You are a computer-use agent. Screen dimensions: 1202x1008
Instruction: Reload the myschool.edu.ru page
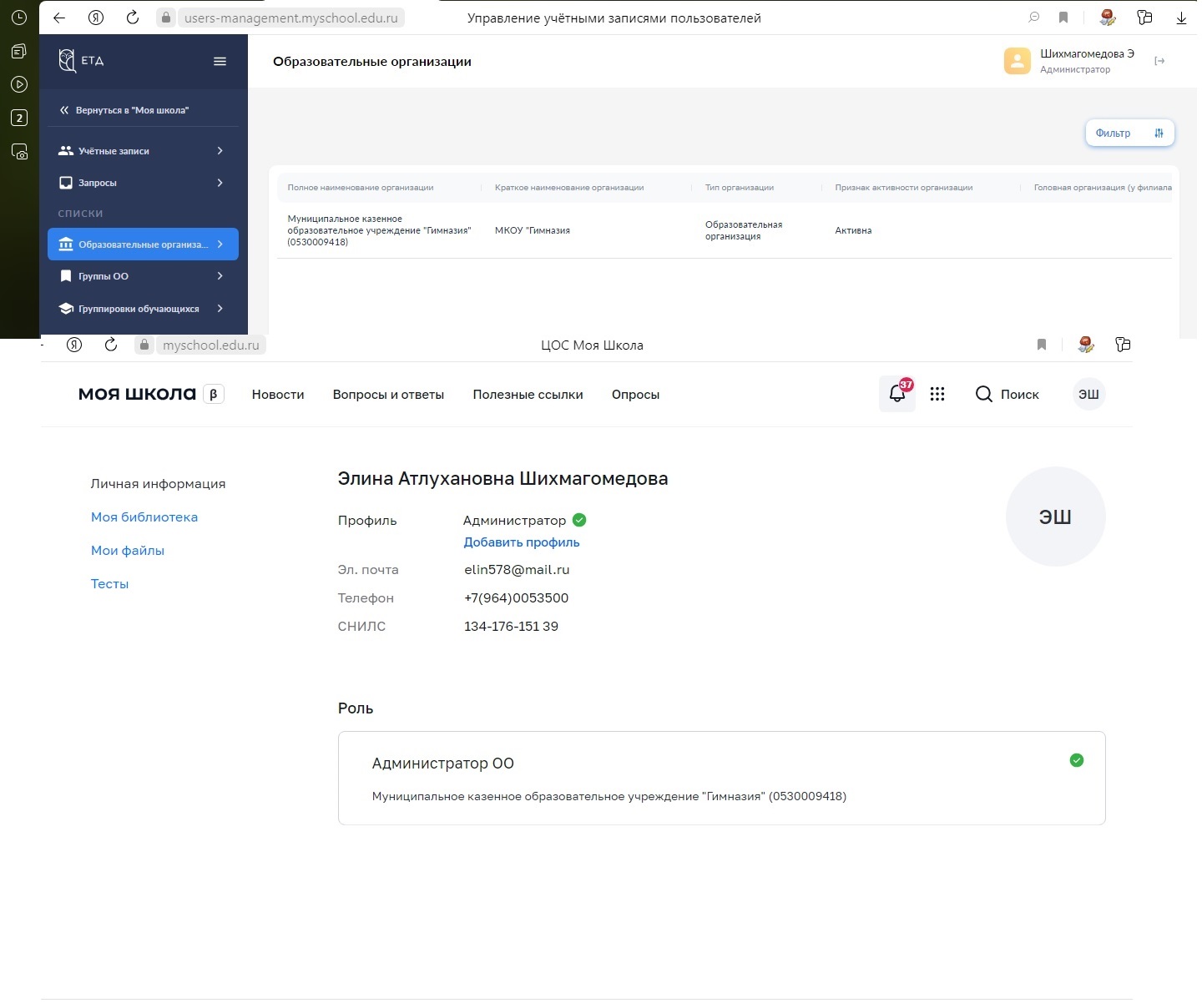click(111, 345)
